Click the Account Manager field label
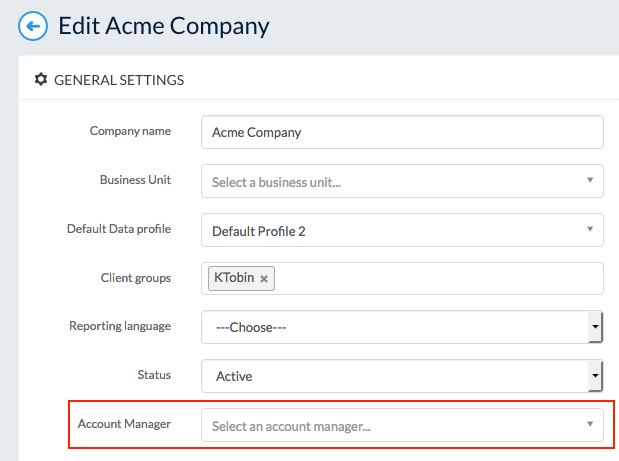The width and height of the screenshot is (619, 461). click(124, 424)
